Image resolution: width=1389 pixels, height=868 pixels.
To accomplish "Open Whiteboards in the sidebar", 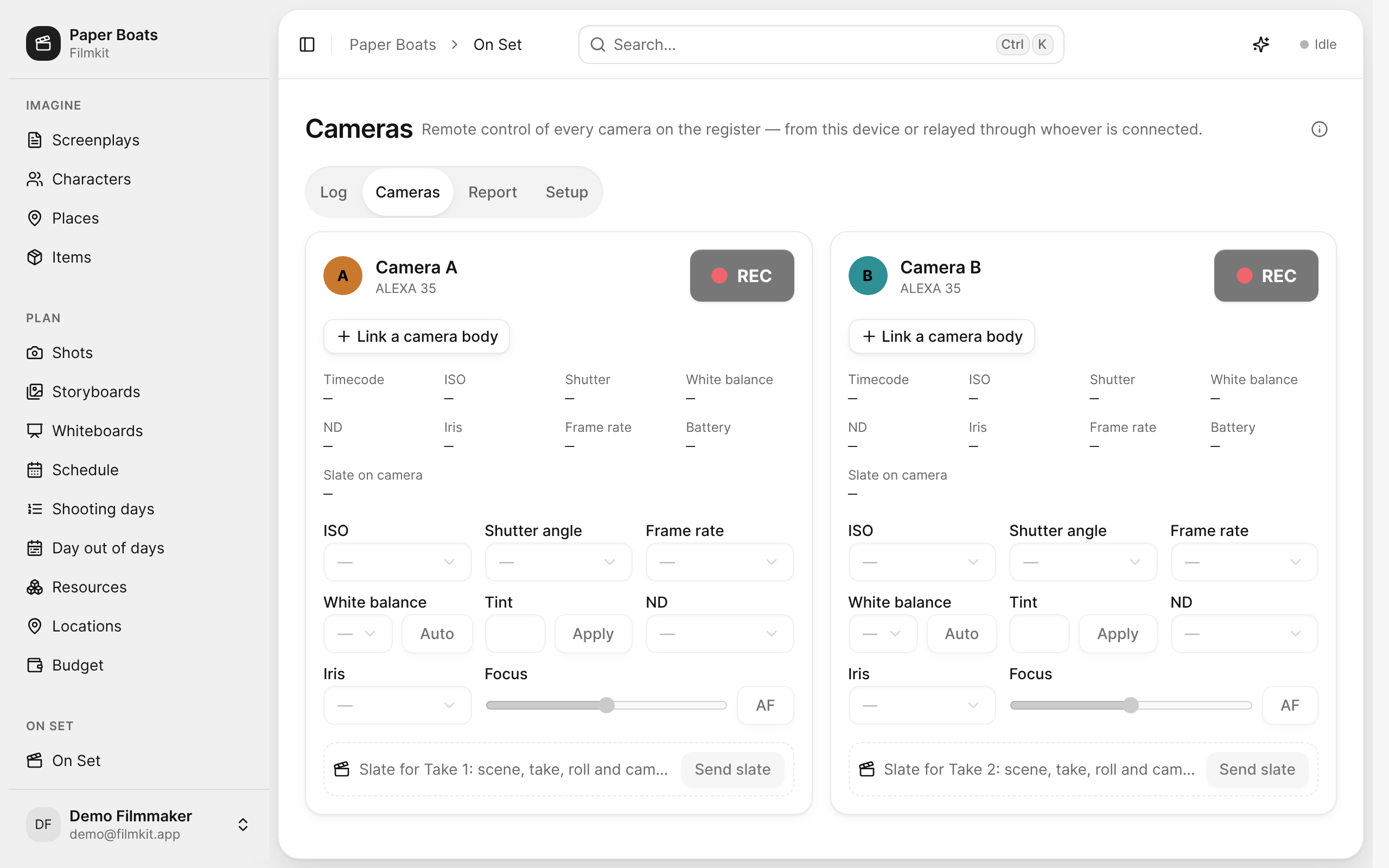I will click(x=139, y=431).
